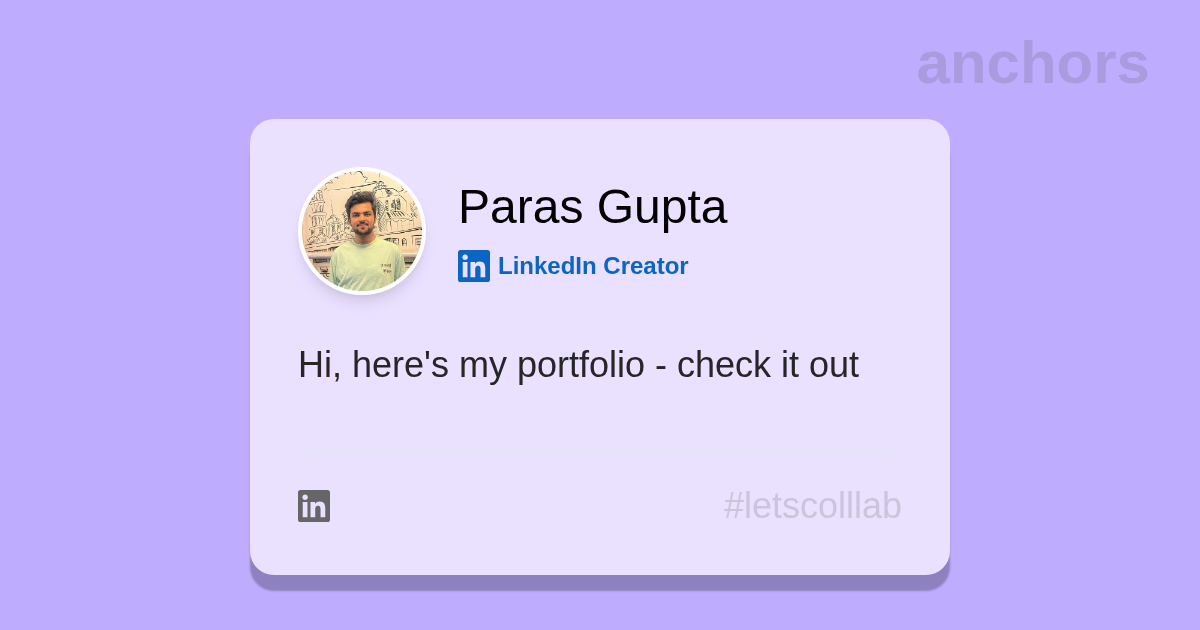The width and height of the screenshot is (1200, 630).
Task: Click the surname "Gupta"
Action: (662, 209)
